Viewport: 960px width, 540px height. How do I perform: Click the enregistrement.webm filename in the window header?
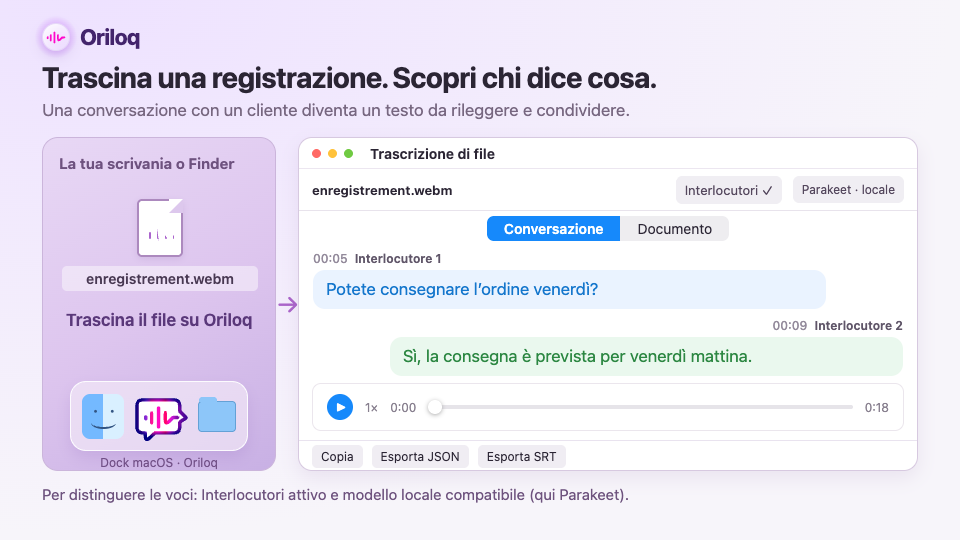point(382,190)
